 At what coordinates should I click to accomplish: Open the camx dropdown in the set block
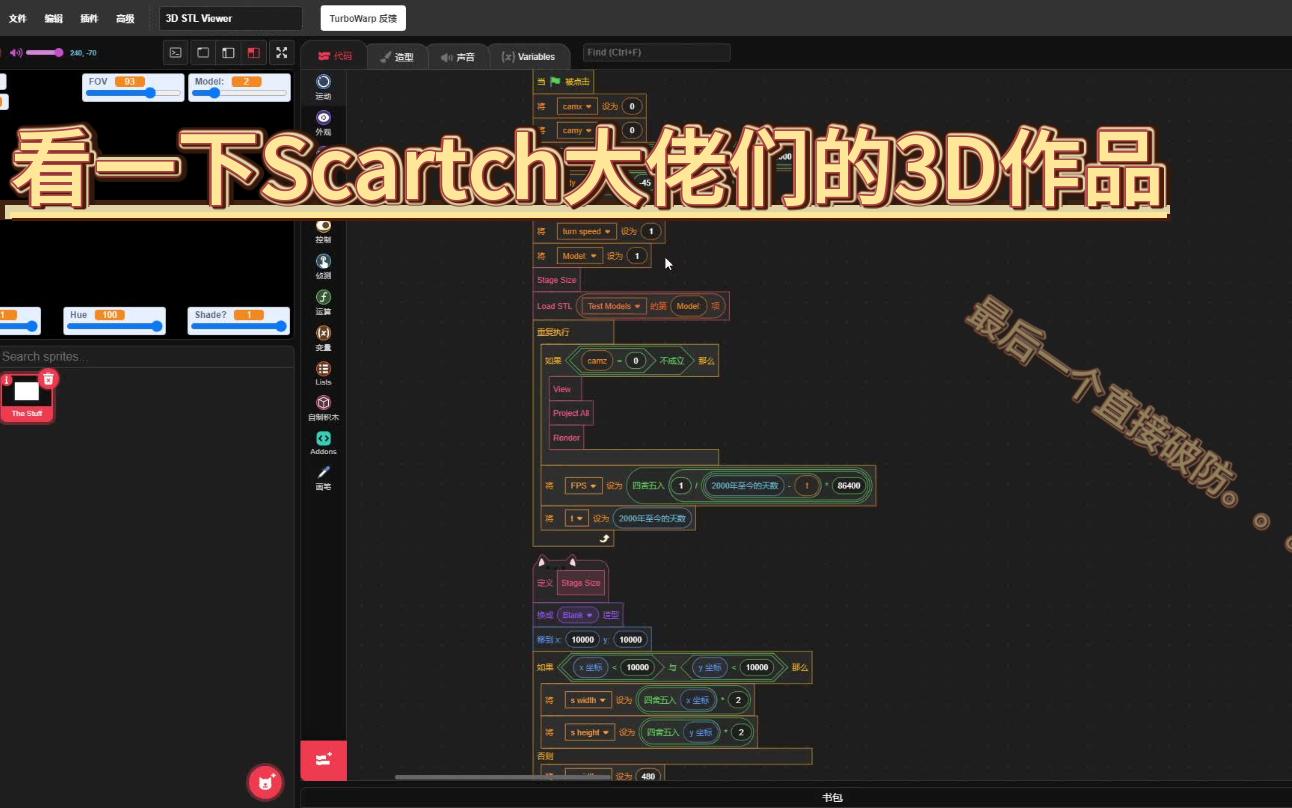(x=575, y=106)
